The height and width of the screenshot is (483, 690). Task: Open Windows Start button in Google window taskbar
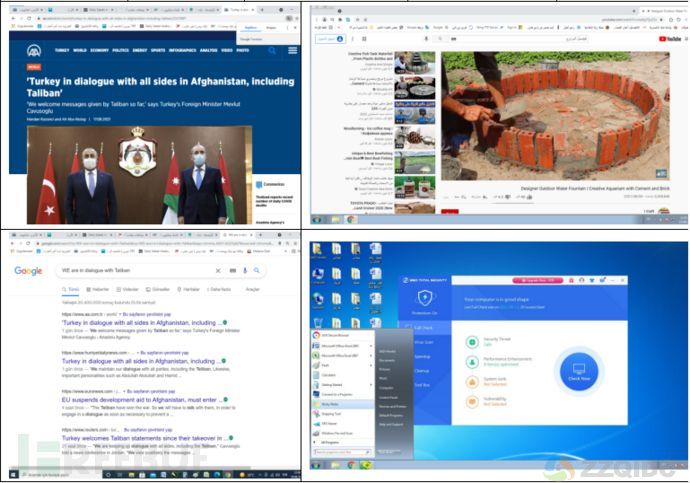pyautogui.click(x=14, y=475)
